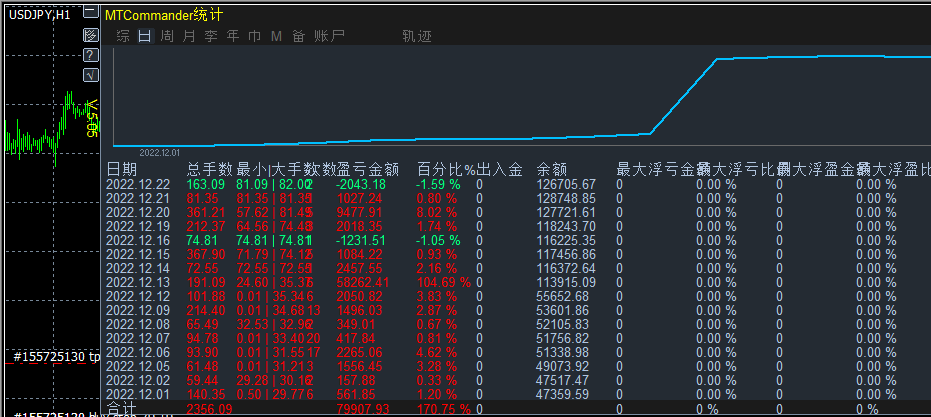Open the 周 weekly statistics tab
Screen dimensions: 931x417
(x=167, y=36)
